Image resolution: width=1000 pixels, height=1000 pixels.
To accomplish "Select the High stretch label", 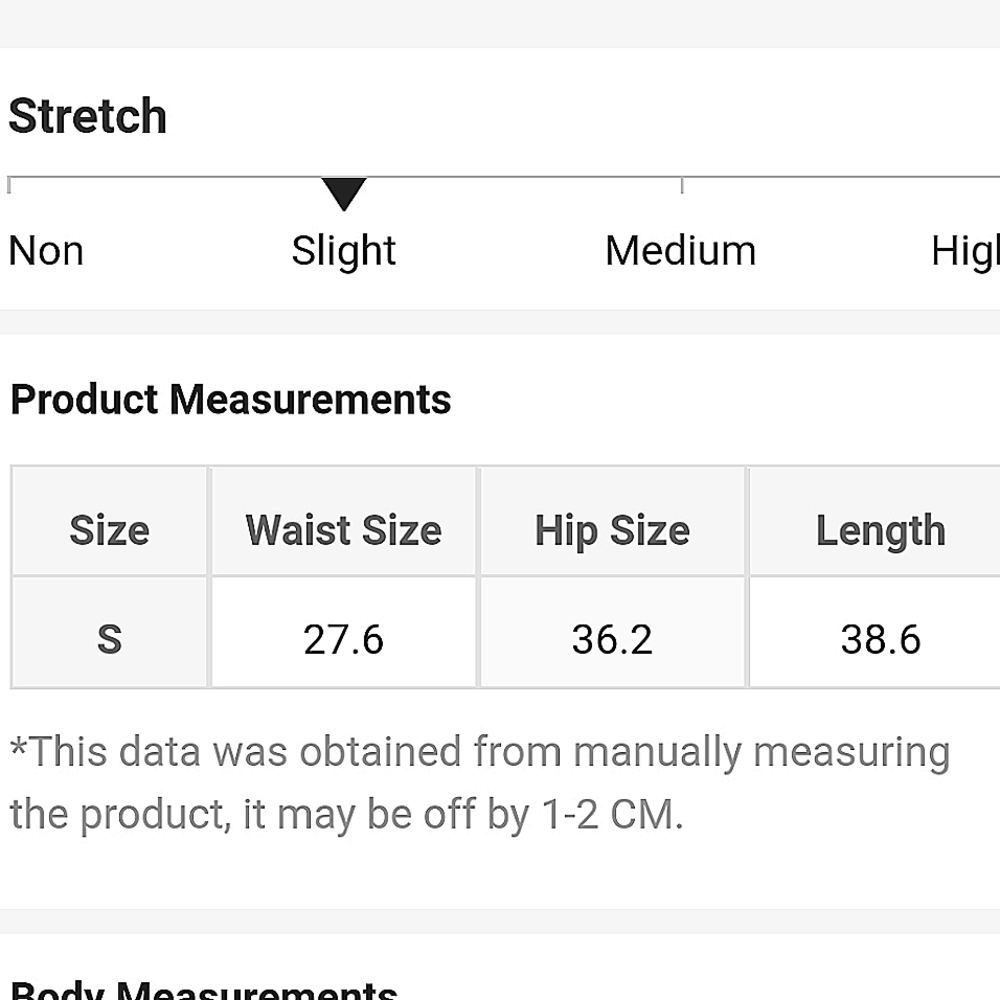I will pyautogui.click(x=965, y=251).
